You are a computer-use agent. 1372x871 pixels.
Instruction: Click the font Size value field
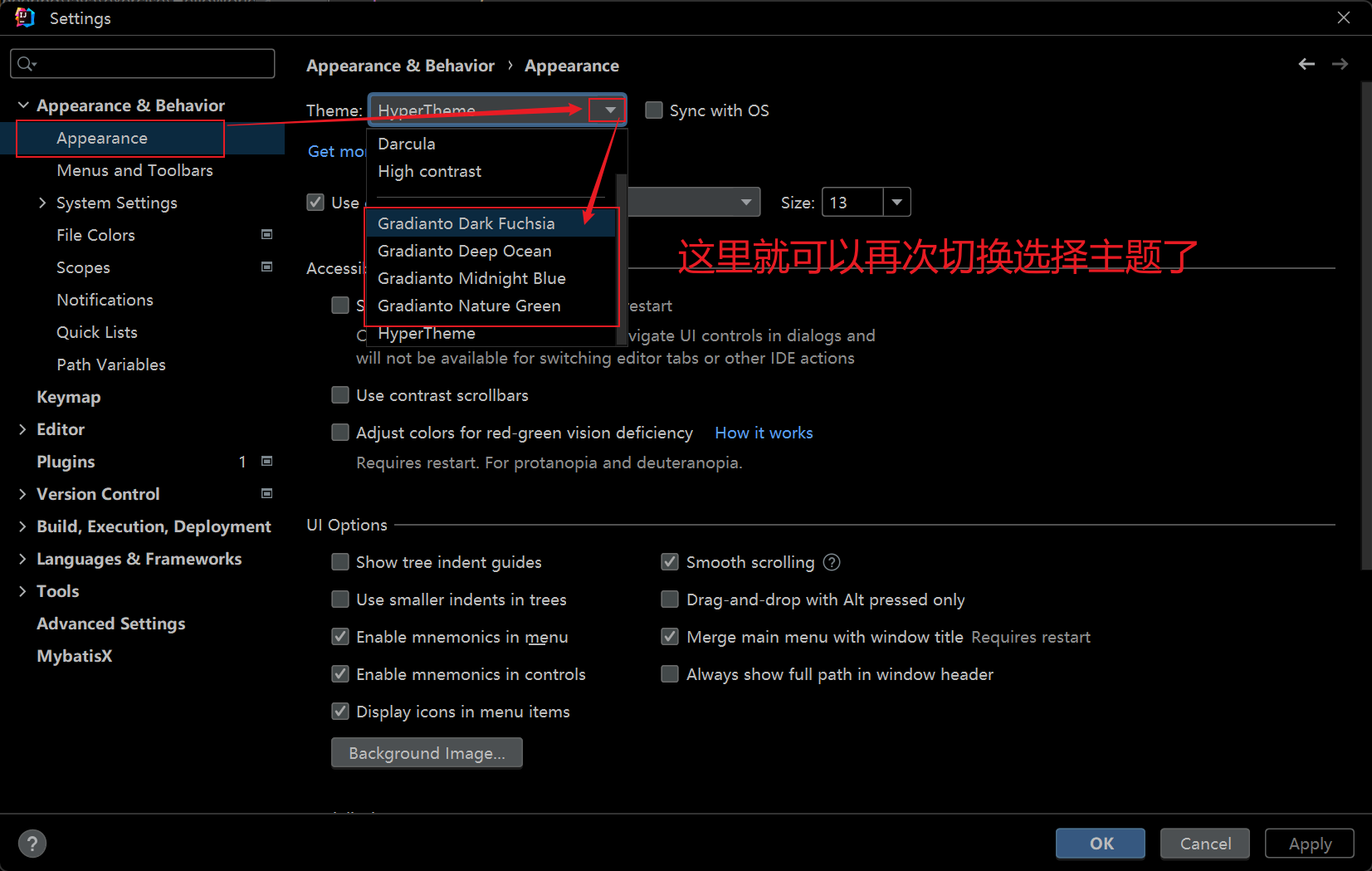[852, 202]
